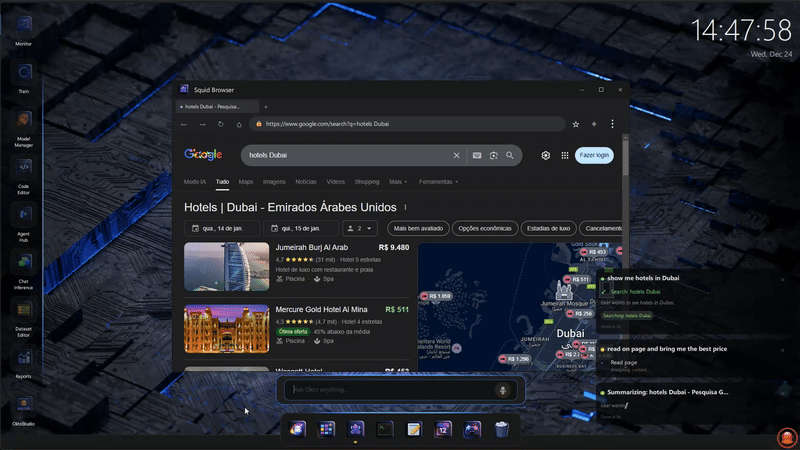800x450 pixels.
Task: Switch to the Maps search tab
Action: point(246,182)
